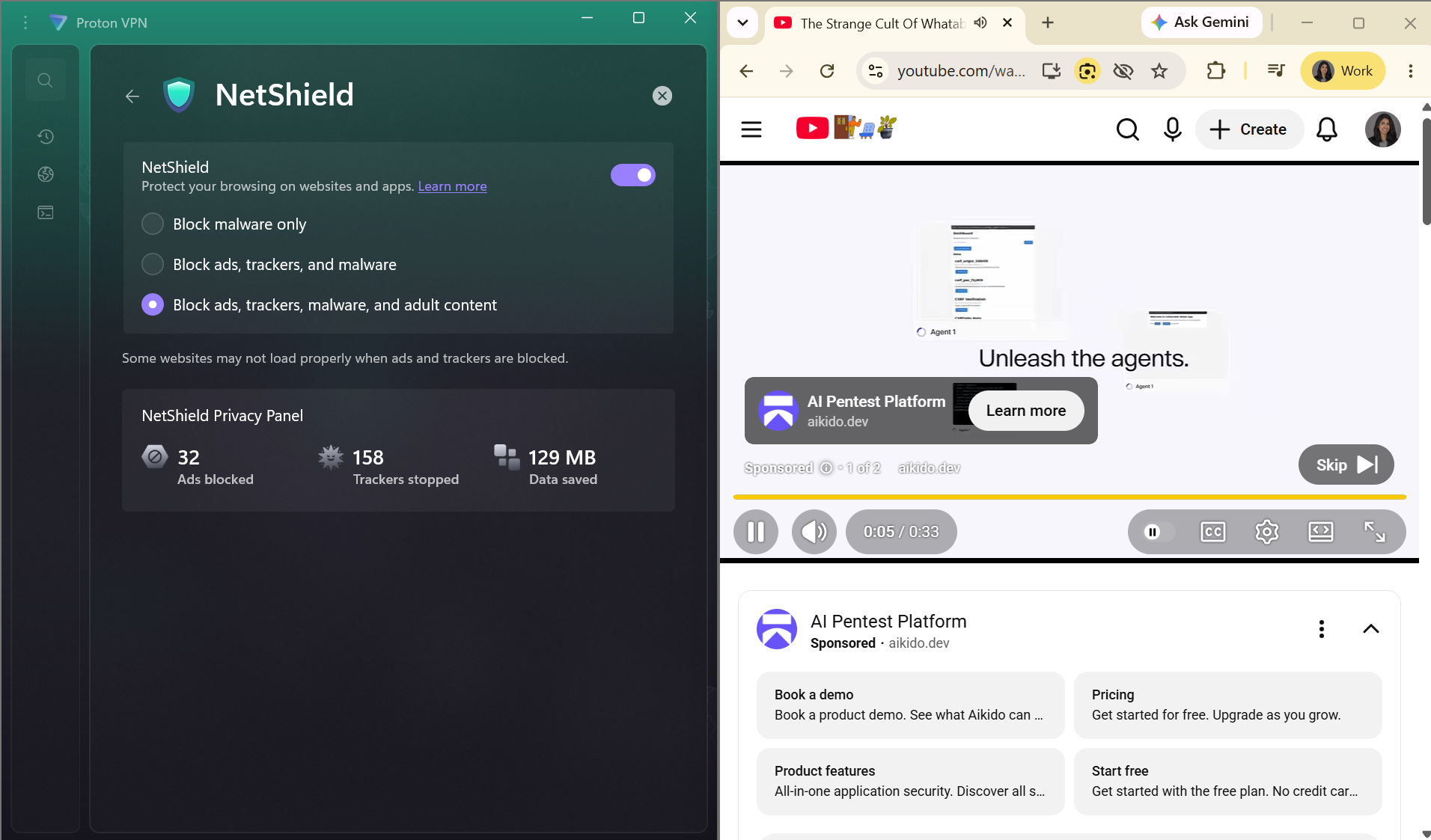Click the YouTube Create button
The height and width of the screenshot is (840, 1431).
[x=1248, y=129]
